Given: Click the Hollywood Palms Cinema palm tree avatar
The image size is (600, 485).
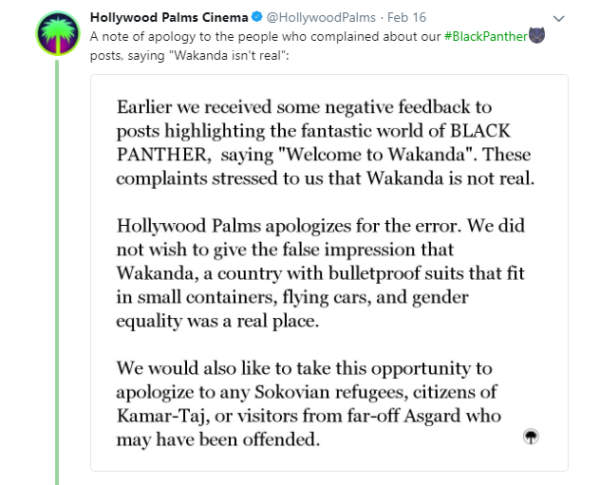Looking at the screenshot, I should click(56, 34).
